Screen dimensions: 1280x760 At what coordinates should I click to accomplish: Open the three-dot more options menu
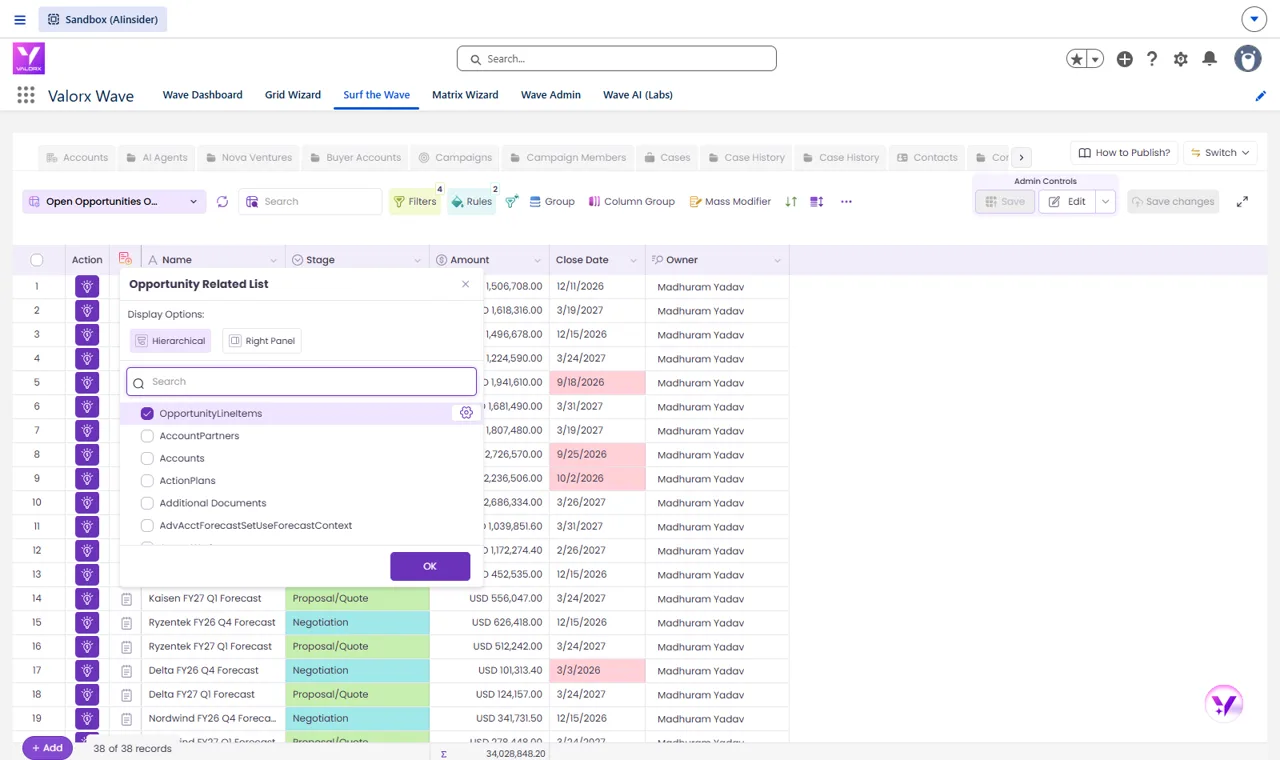click(x=846, y=201)
